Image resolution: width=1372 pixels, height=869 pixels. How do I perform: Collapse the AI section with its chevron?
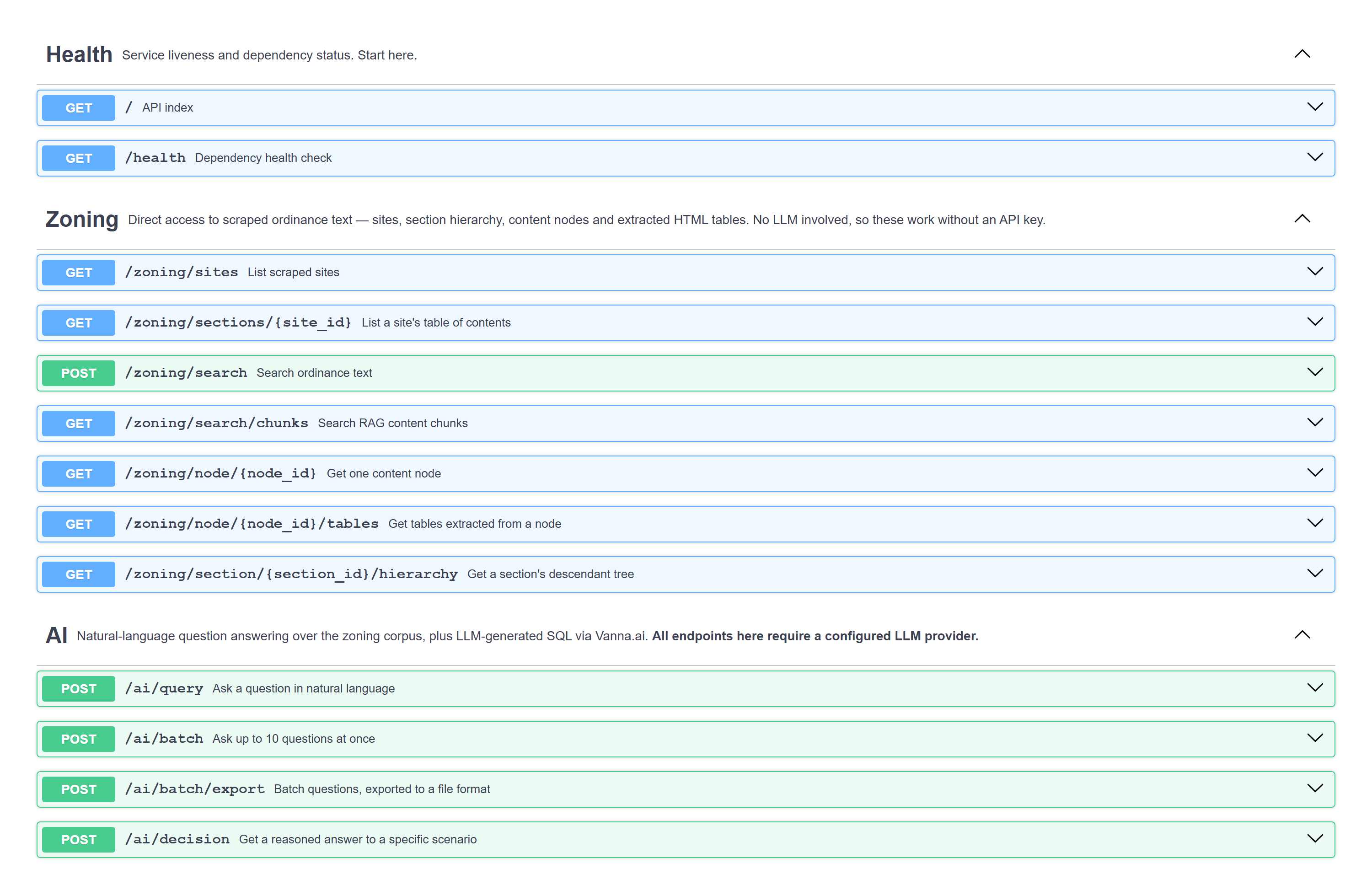(1302, 635)
